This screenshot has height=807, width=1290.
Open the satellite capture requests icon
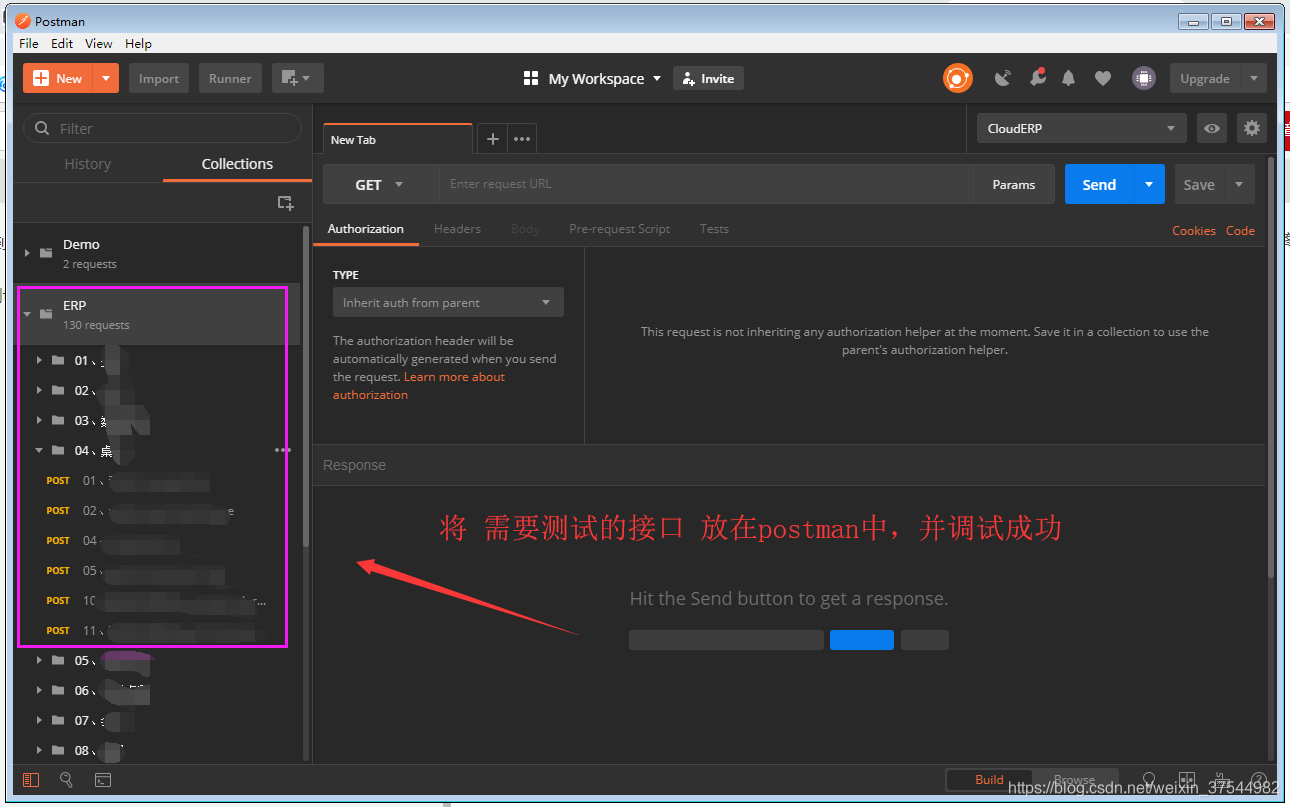(x=1003, y=78)
